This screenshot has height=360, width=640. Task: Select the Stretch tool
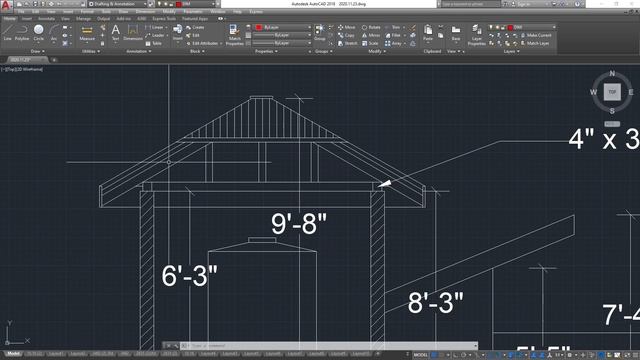point(348,43)
